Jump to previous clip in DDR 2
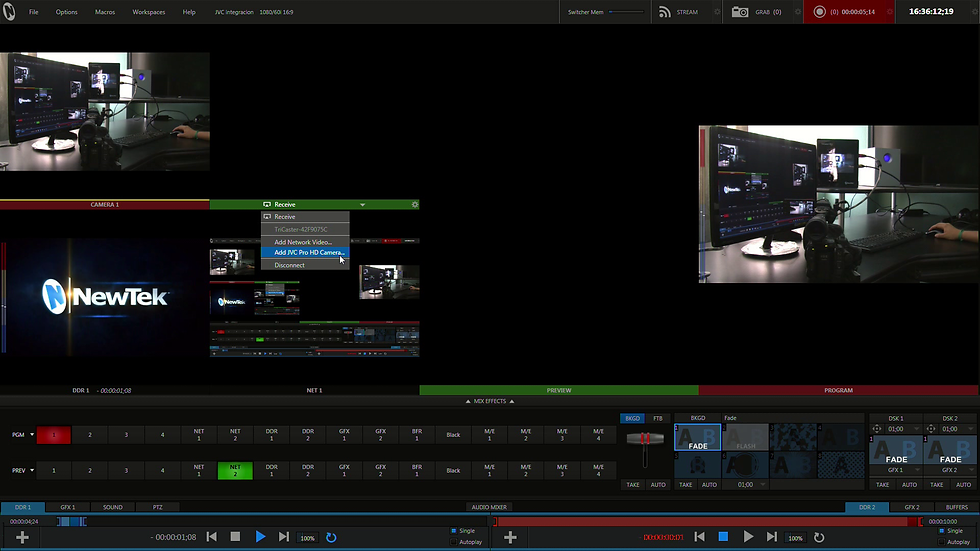Screen dimensions: 980x551 tap(700, 537)
